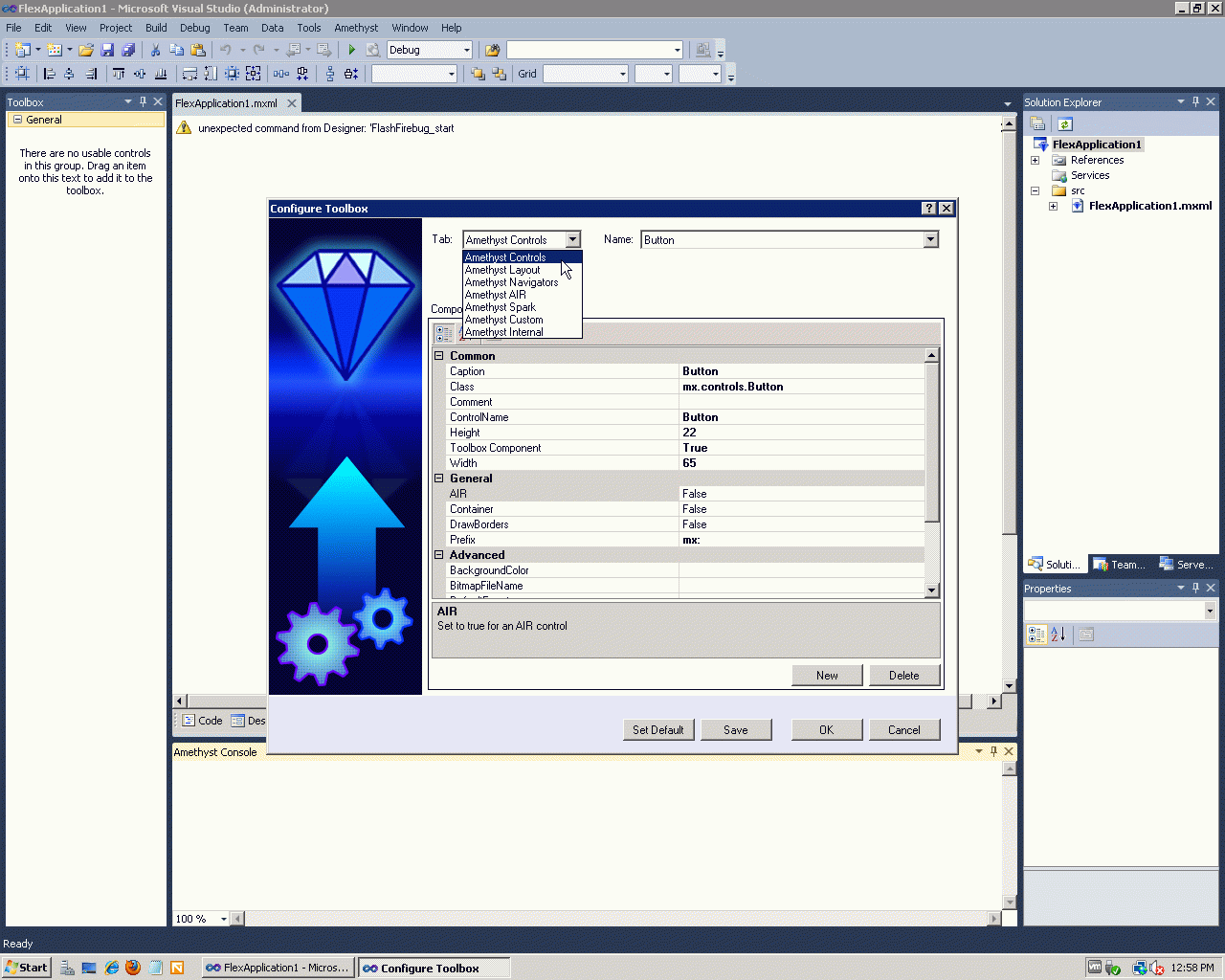The height and width of the screenshot is (980, 1225).
Task: Collapse the Advanced property category
Action: coord(439,554)
